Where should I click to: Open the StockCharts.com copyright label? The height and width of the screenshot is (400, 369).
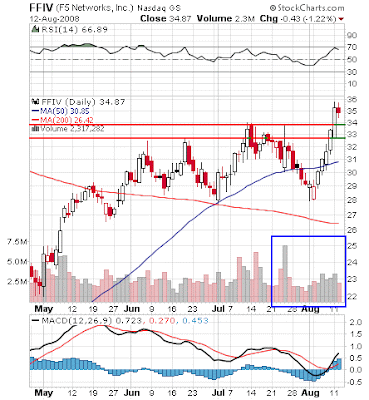307,8
